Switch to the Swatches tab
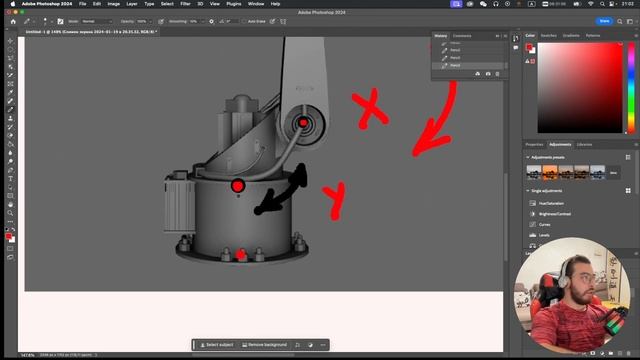Screen dimensions: 640x360 [x=549, y=36]
